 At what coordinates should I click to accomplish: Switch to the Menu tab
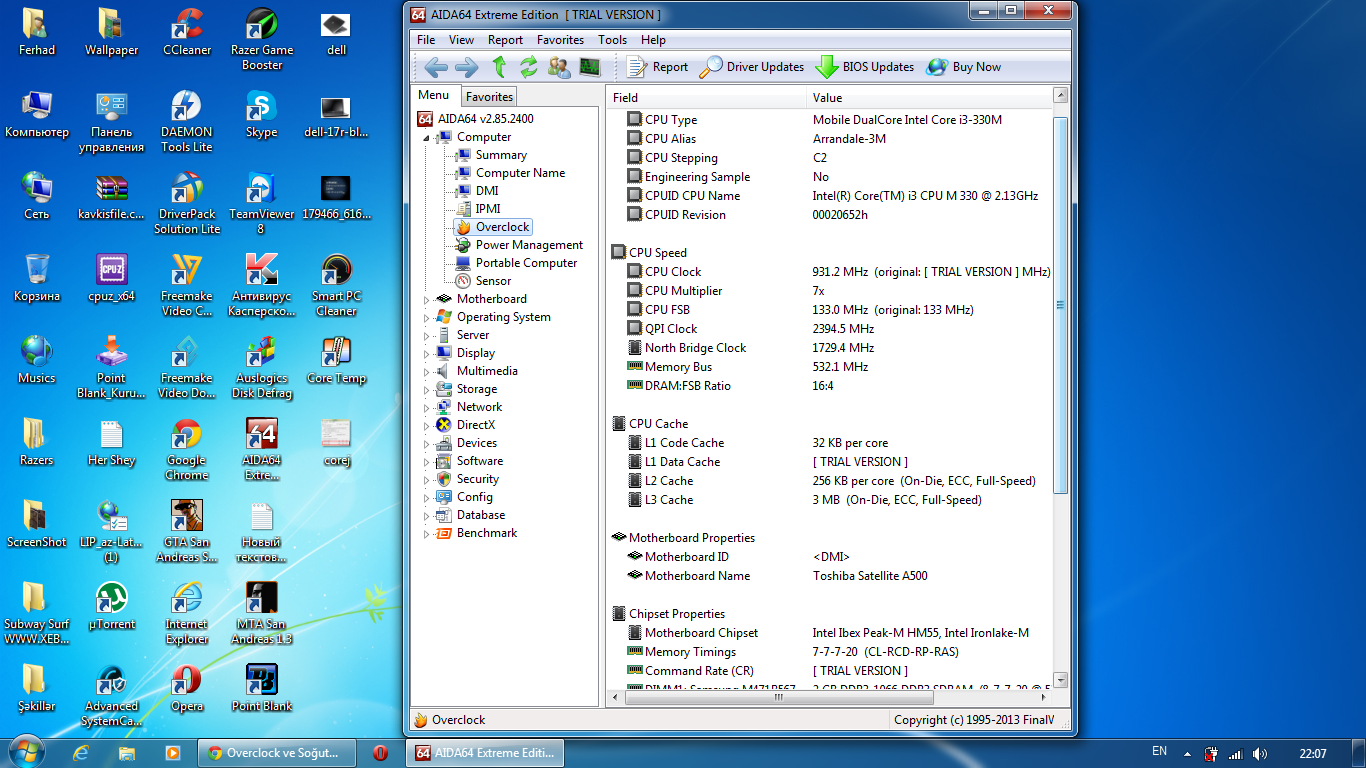[x=434, y=96]
